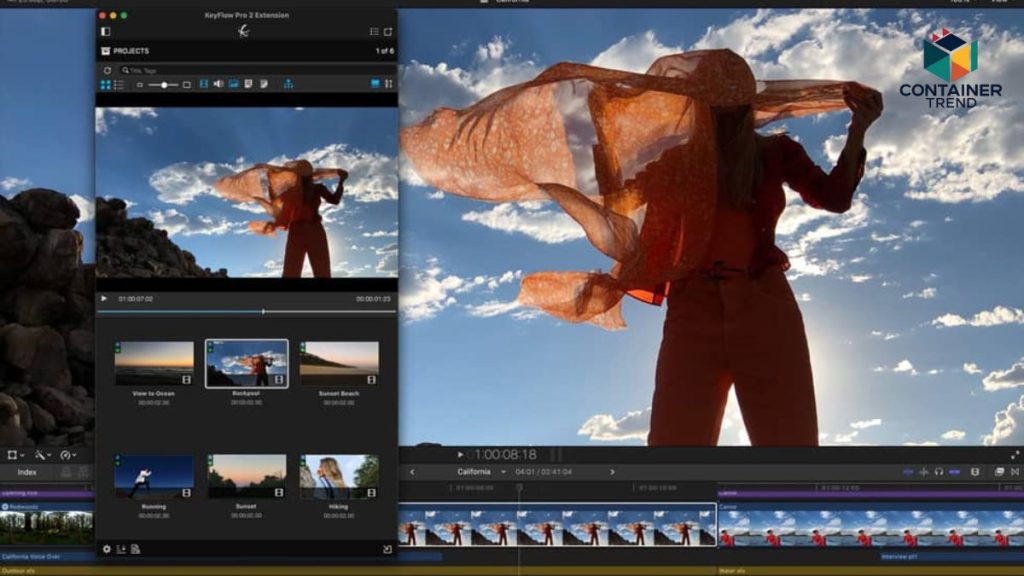Click the film badge on Running thumbnail
The image size is (1024, 576).
coord(187,493)
